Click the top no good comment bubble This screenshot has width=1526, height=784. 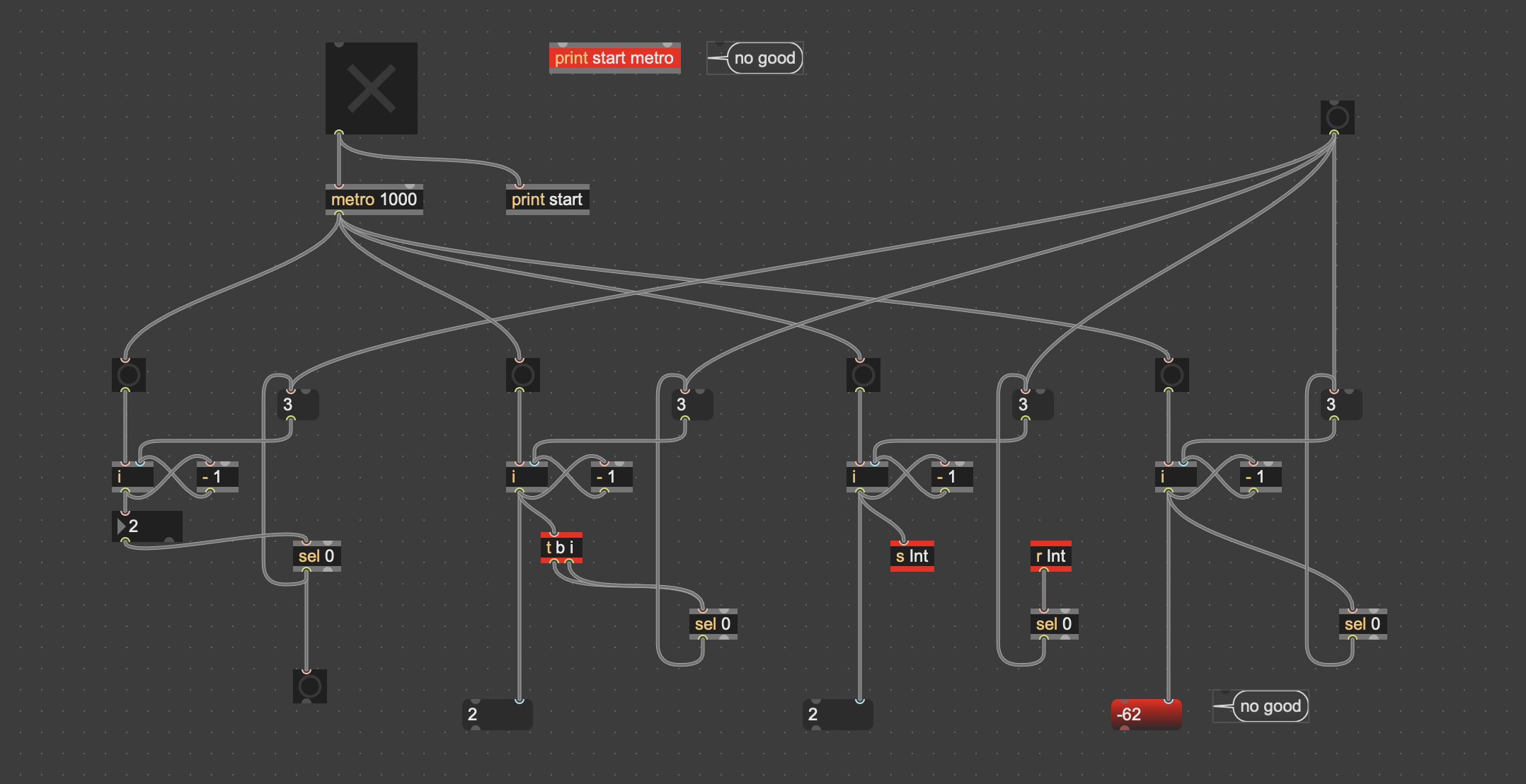(764, 58)
